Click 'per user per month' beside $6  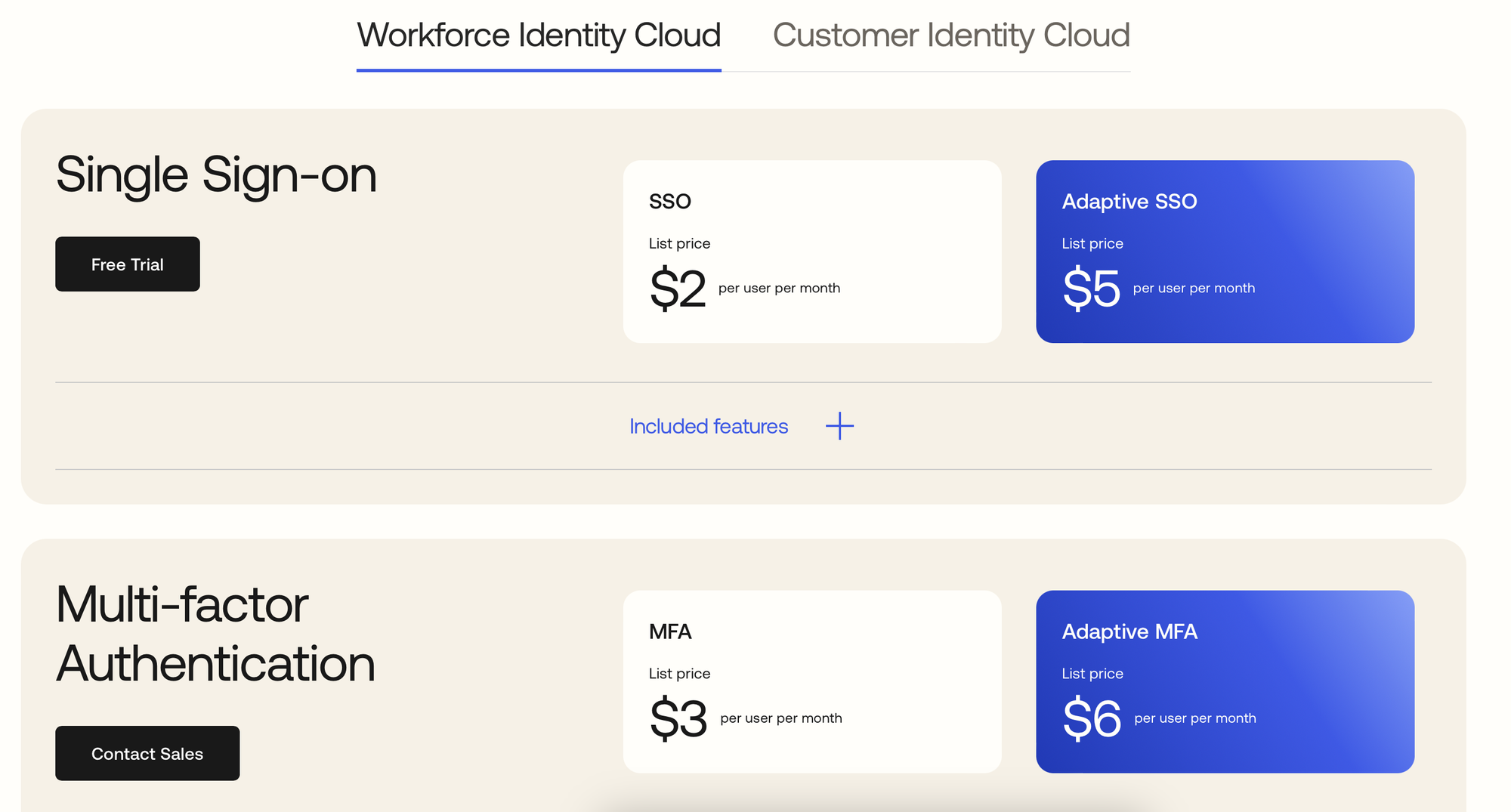pos(1195,718)
